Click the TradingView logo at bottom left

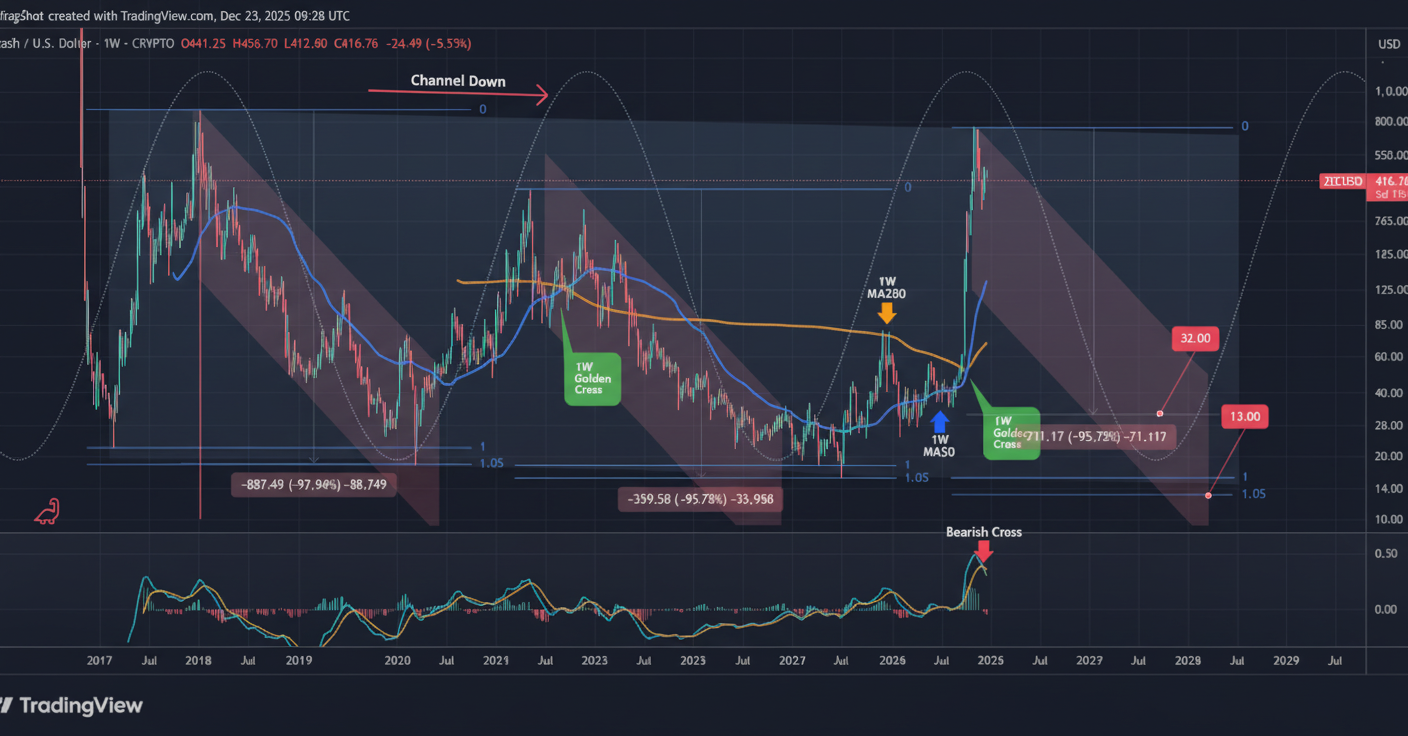click(75, 705)
